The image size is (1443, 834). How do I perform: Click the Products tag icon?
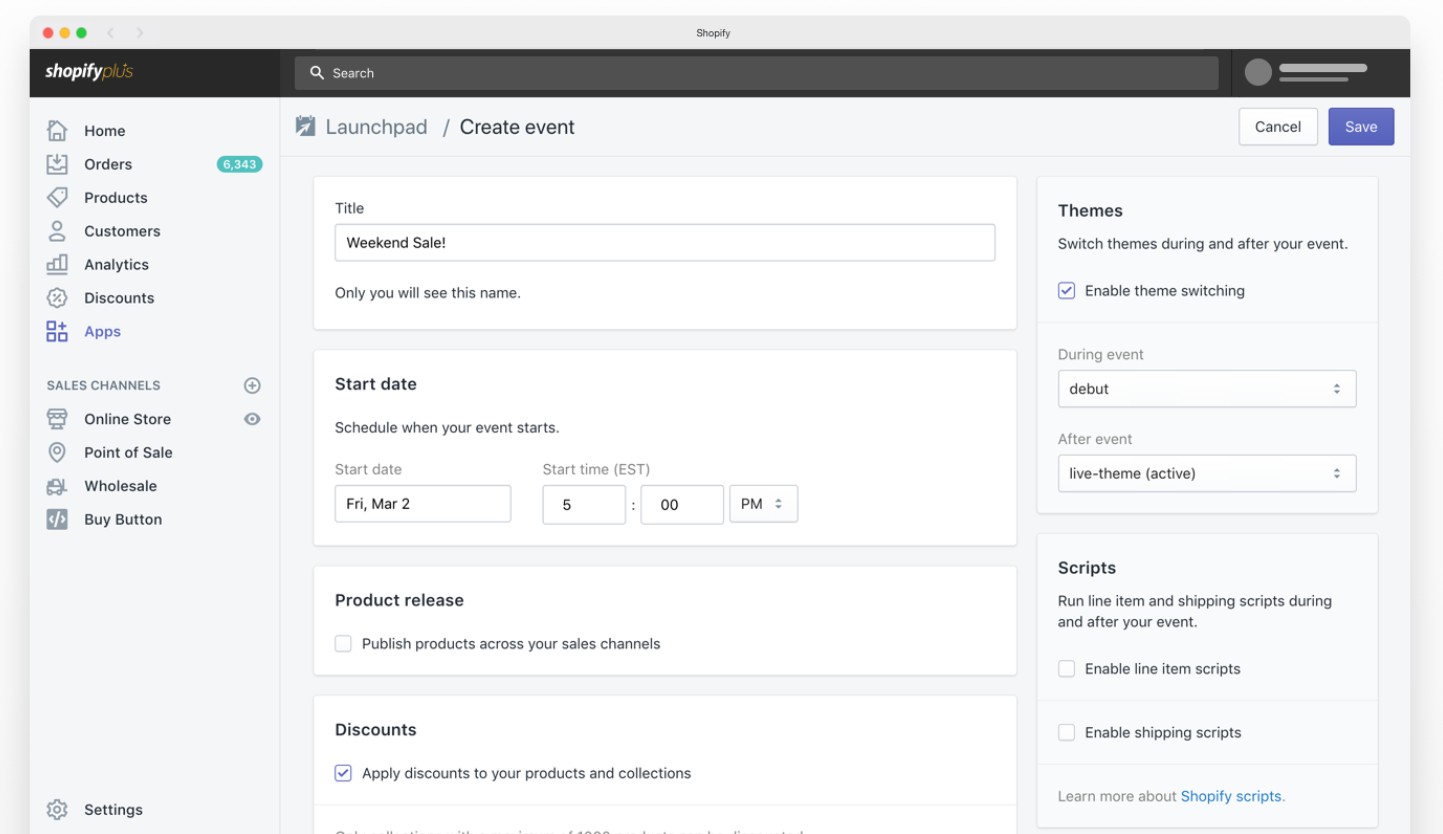point(57,197)
